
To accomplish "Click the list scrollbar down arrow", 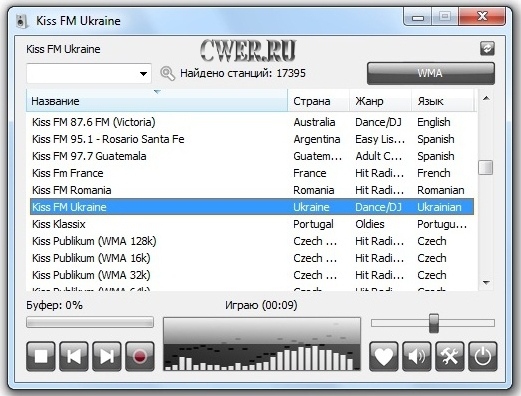I will coord(486,283).
